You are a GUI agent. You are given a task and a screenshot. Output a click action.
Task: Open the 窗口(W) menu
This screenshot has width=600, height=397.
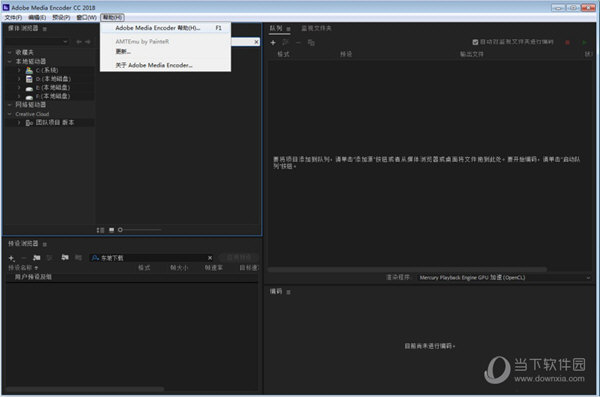(86, 17)
